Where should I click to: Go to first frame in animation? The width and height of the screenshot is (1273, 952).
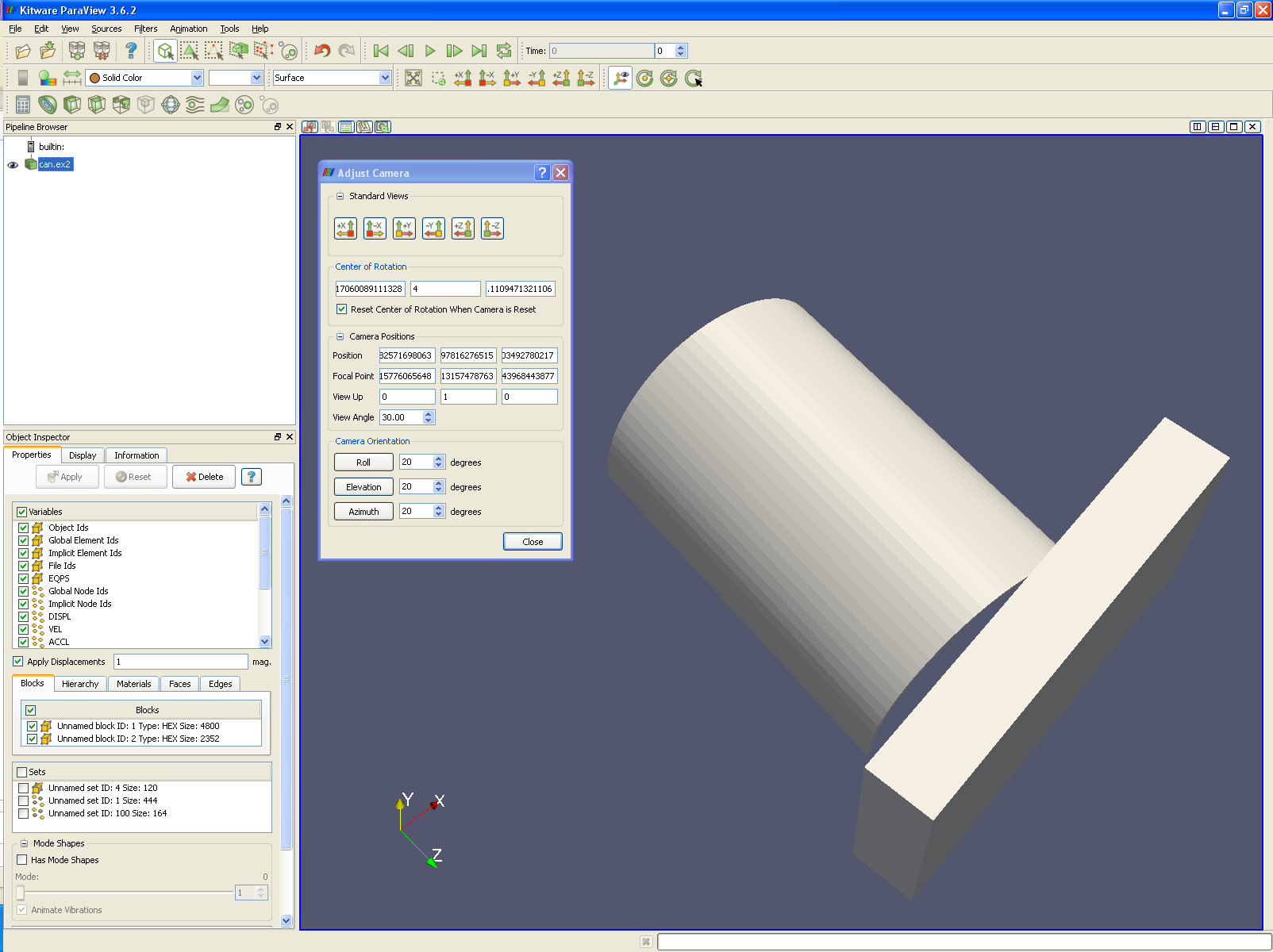[381, 51]
